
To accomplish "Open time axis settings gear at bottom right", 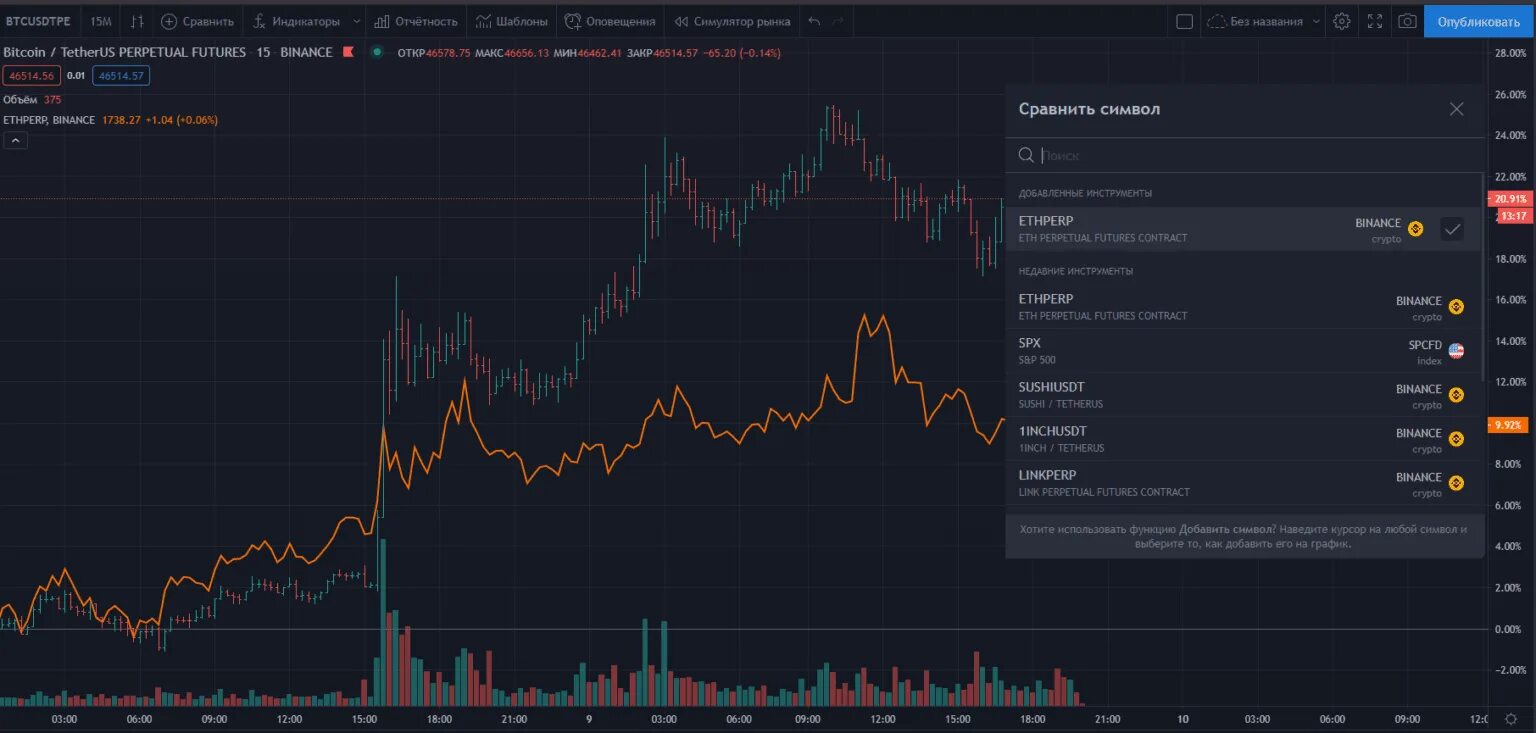I will coord(1510,719).
